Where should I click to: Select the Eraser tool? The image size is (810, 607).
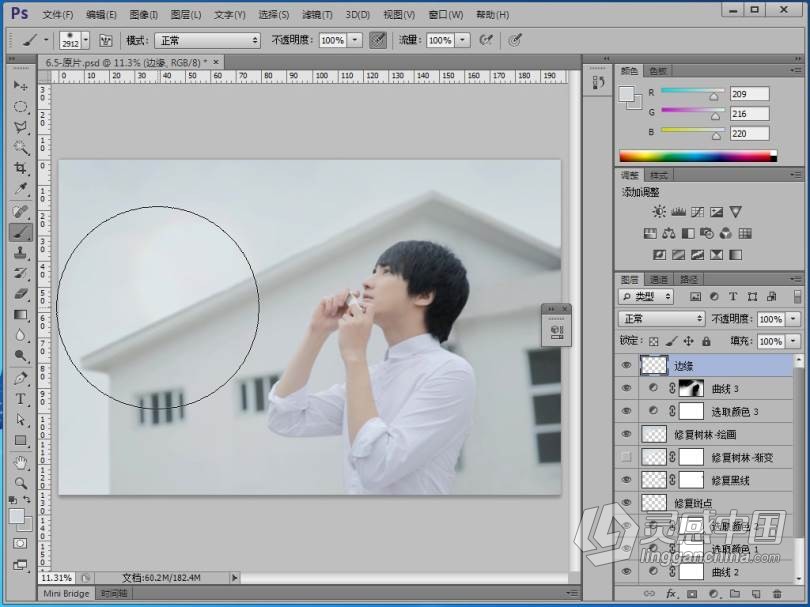21,294
